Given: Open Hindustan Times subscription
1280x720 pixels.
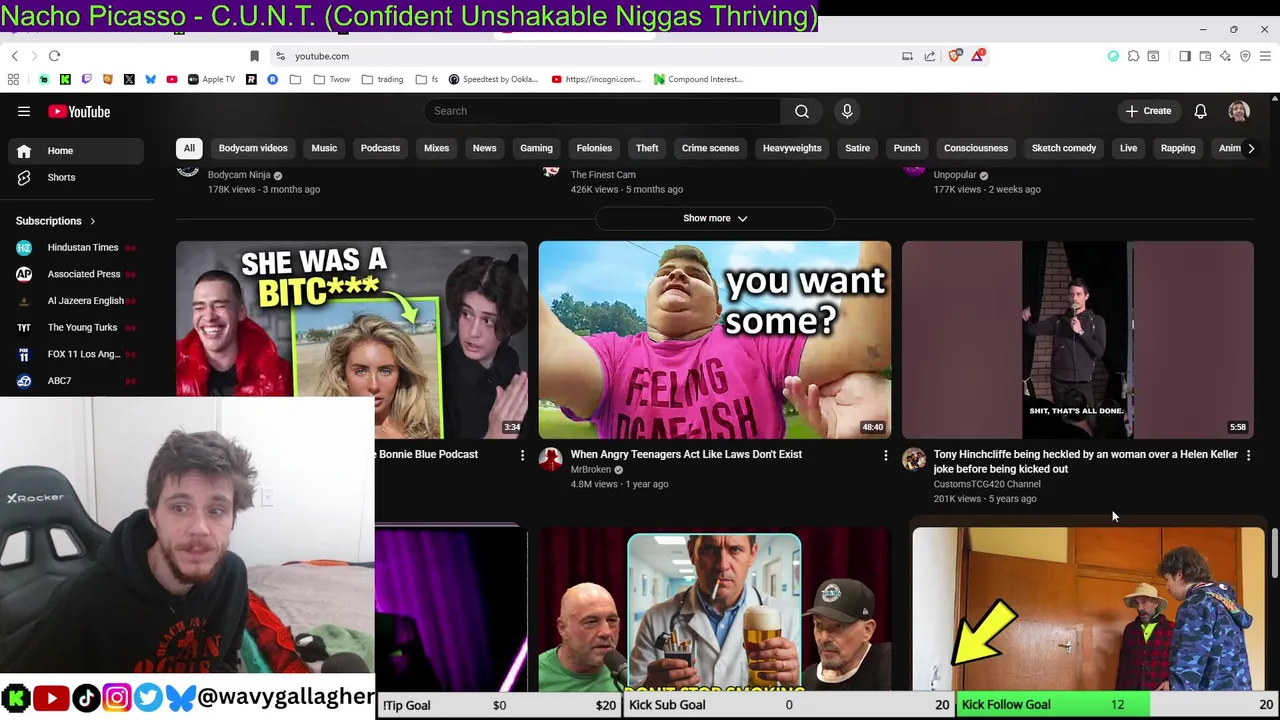Looking at the screenshot, I should (x=77, y=247).
